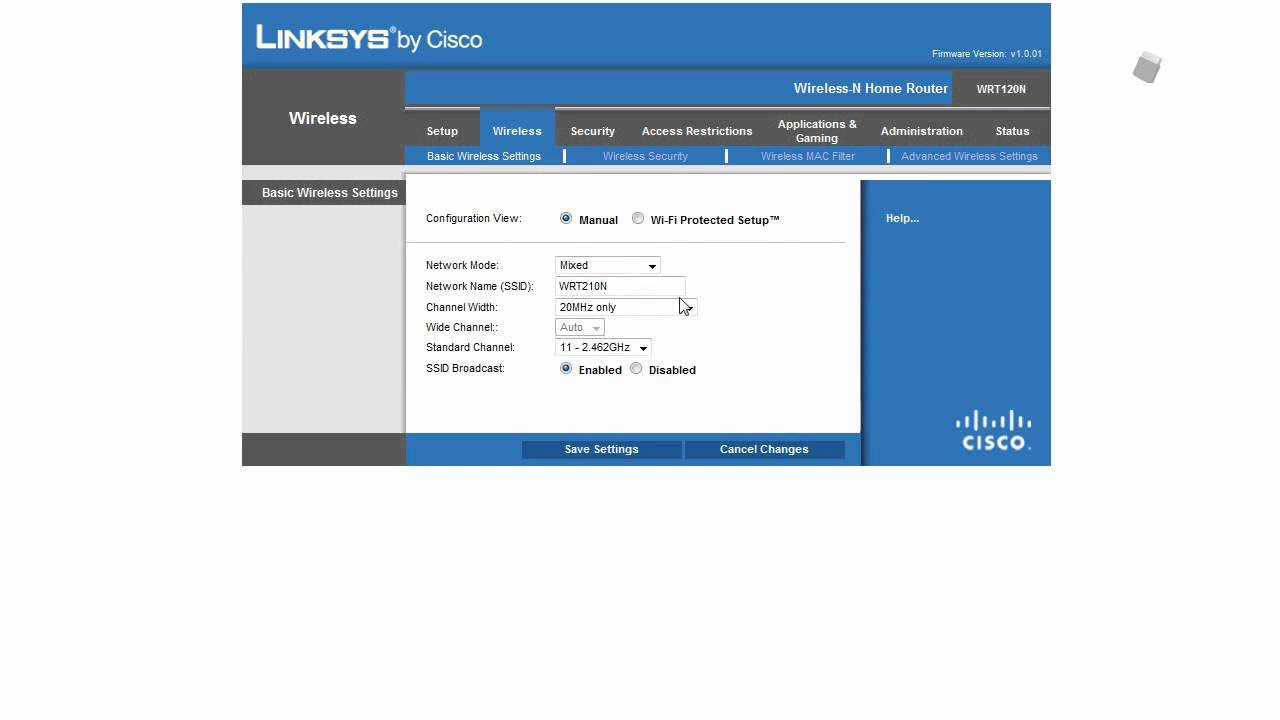Image resolution: width=1280 pixels, height=720 pixels.
Task: Click the Network Mode label
Action: point(462,265)
